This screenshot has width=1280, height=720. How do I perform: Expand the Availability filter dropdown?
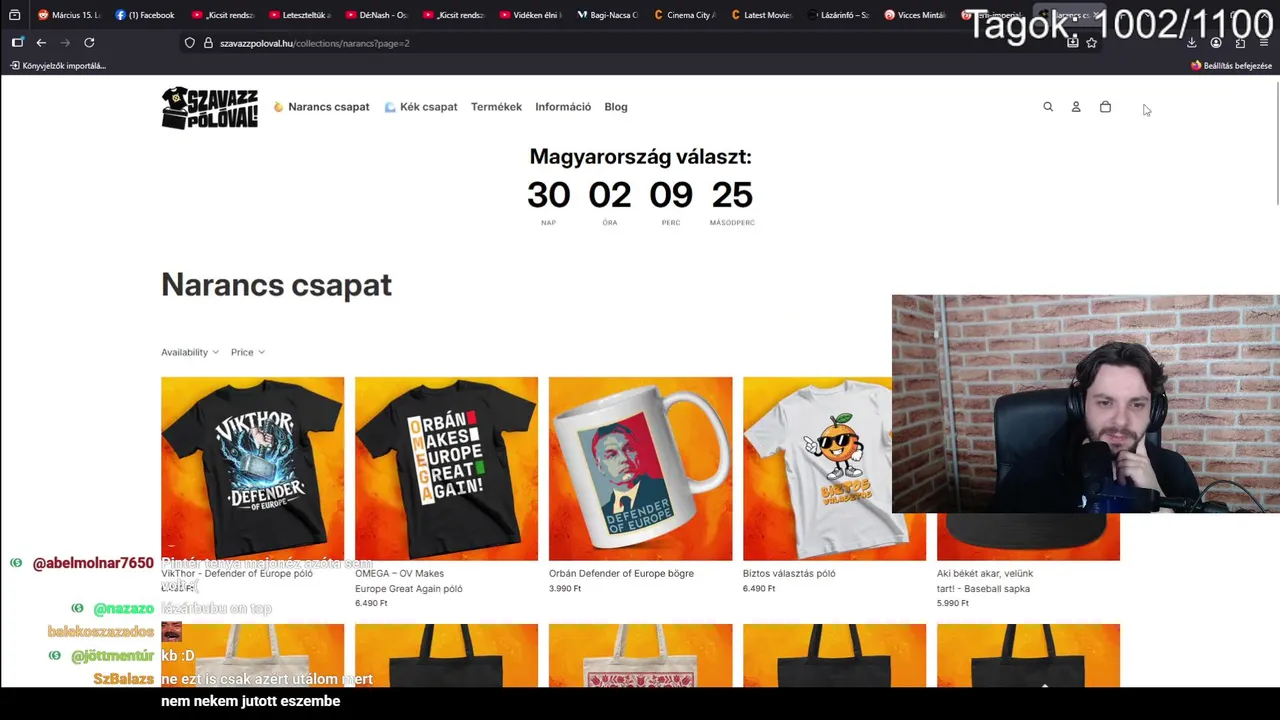point(189,352)
